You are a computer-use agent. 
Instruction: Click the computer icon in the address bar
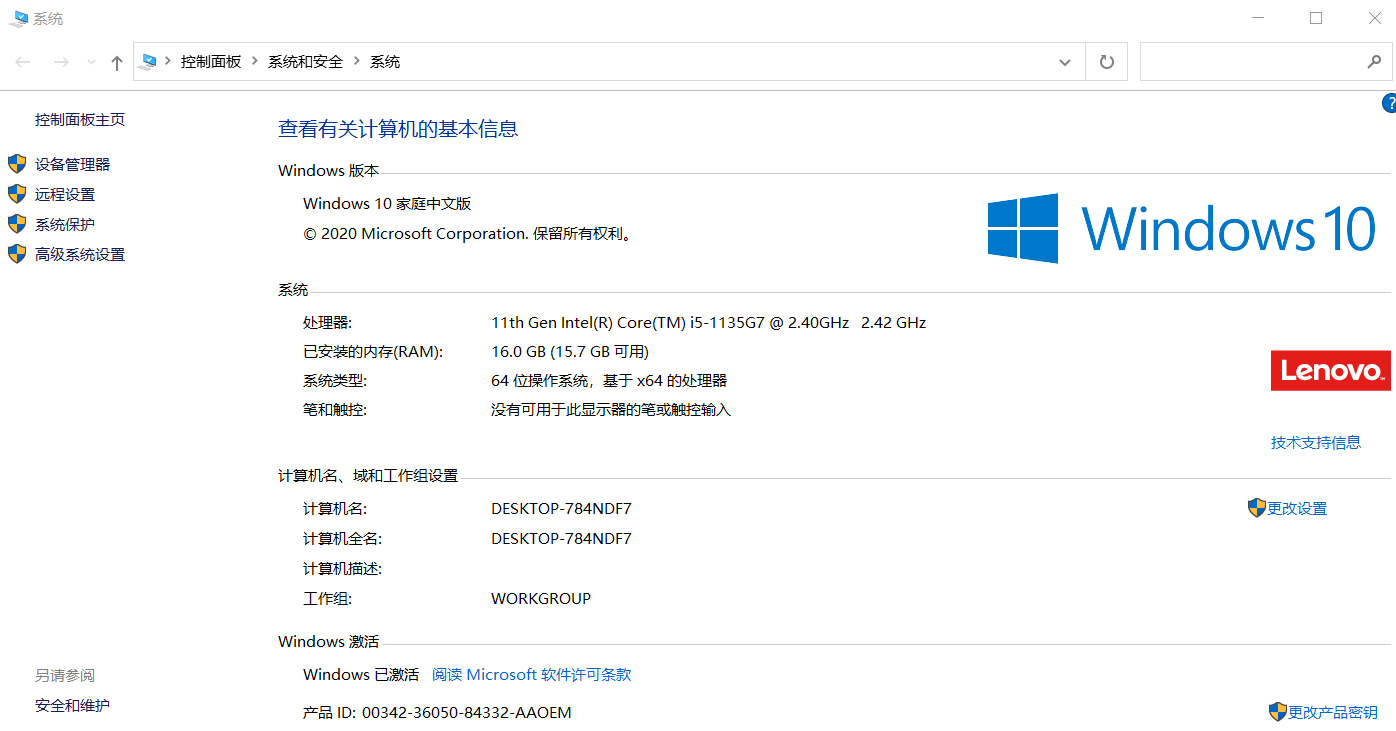148,61
